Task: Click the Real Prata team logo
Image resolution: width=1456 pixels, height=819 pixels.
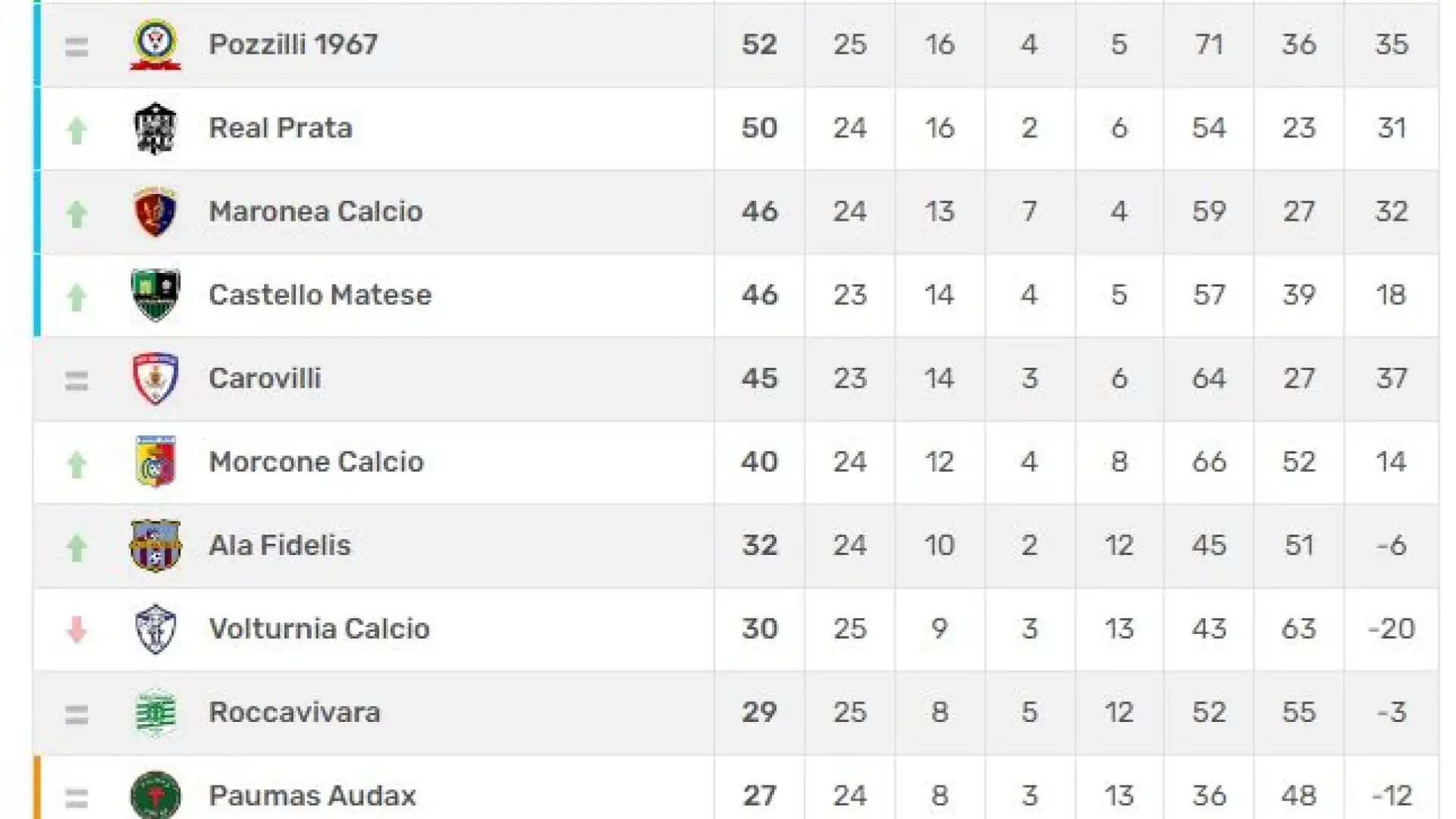Action: tap(155, 128)
